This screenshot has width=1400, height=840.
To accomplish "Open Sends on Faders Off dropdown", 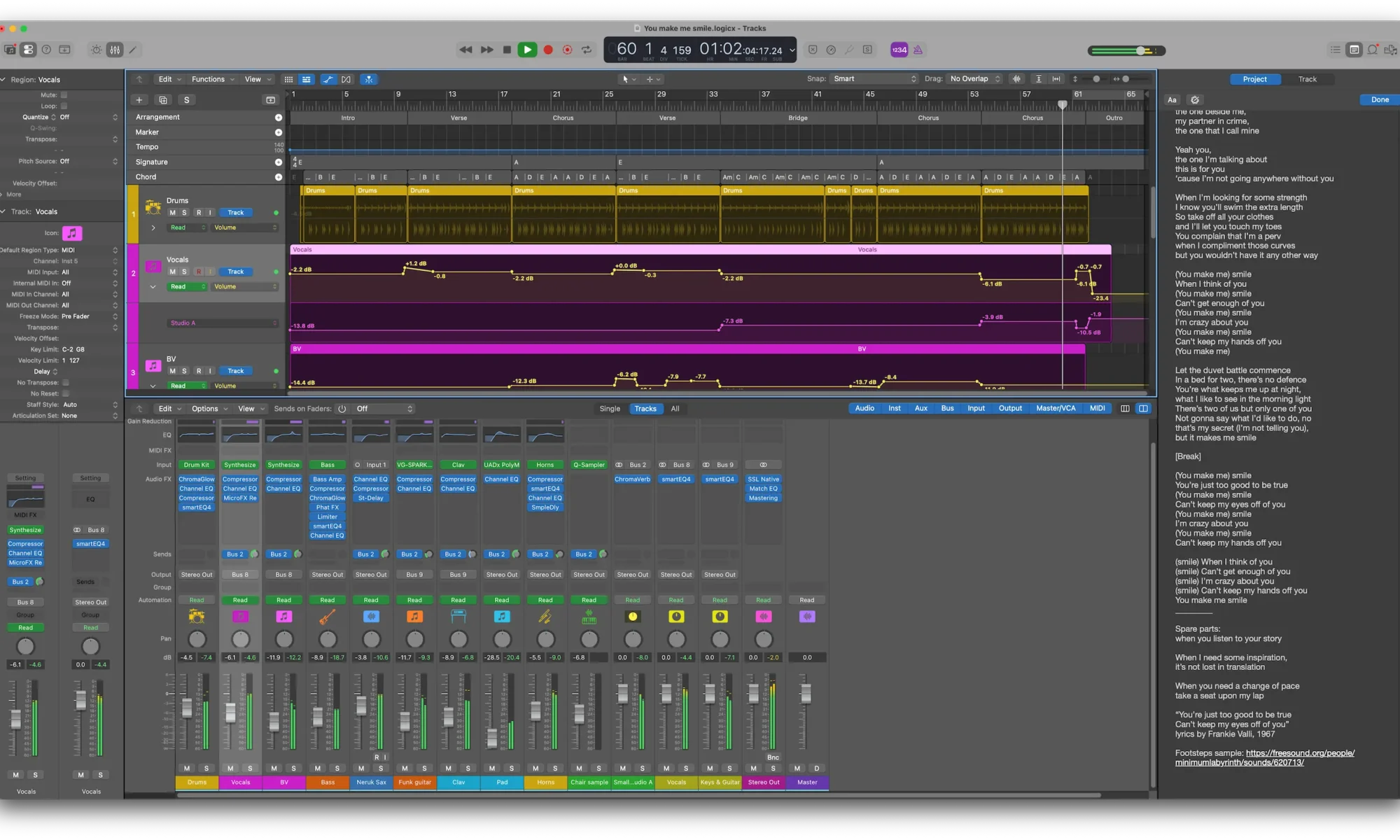I will (384, 409).
